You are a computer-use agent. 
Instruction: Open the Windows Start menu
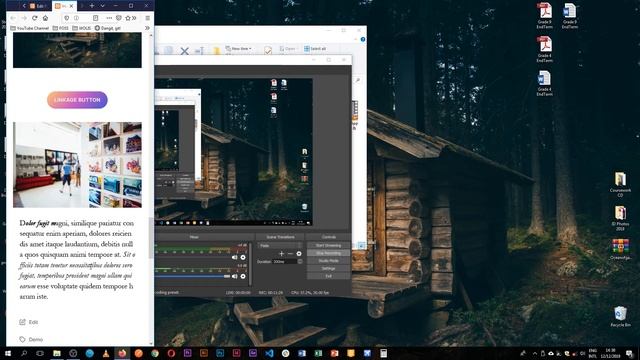point(8,353)
